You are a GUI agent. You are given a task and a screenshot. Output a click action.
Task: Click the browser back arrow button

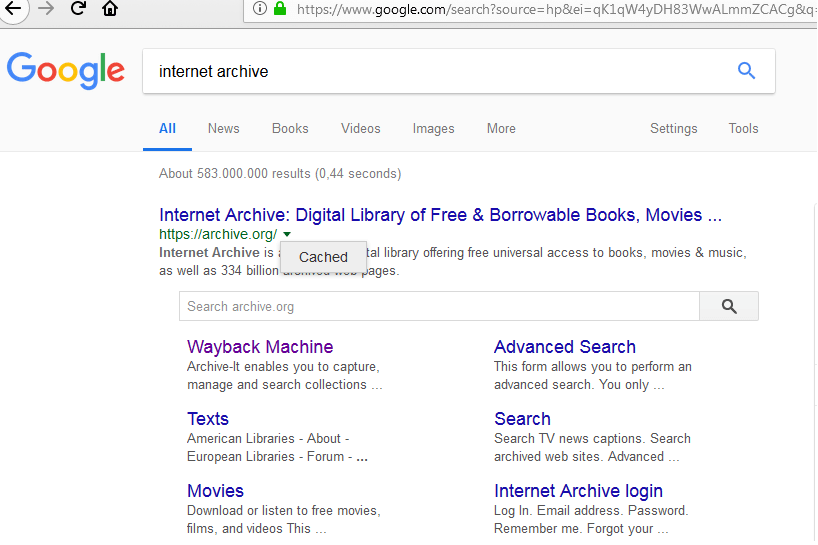coord(13,9)
